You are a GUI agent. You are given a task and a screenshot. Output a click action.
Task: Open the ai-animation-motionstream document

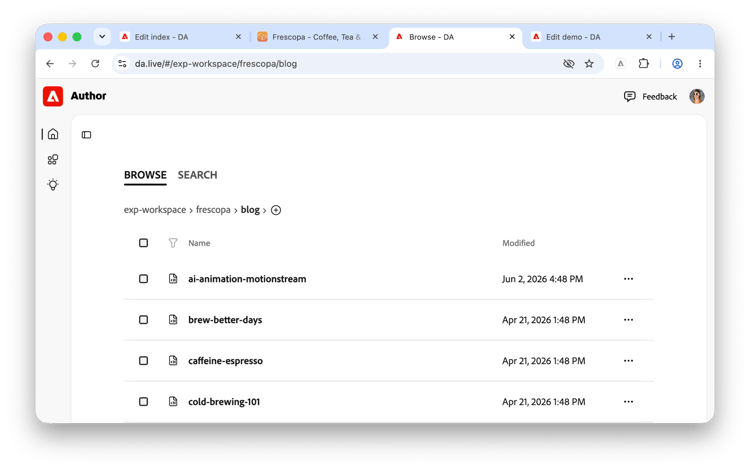[x=247, y=279]
